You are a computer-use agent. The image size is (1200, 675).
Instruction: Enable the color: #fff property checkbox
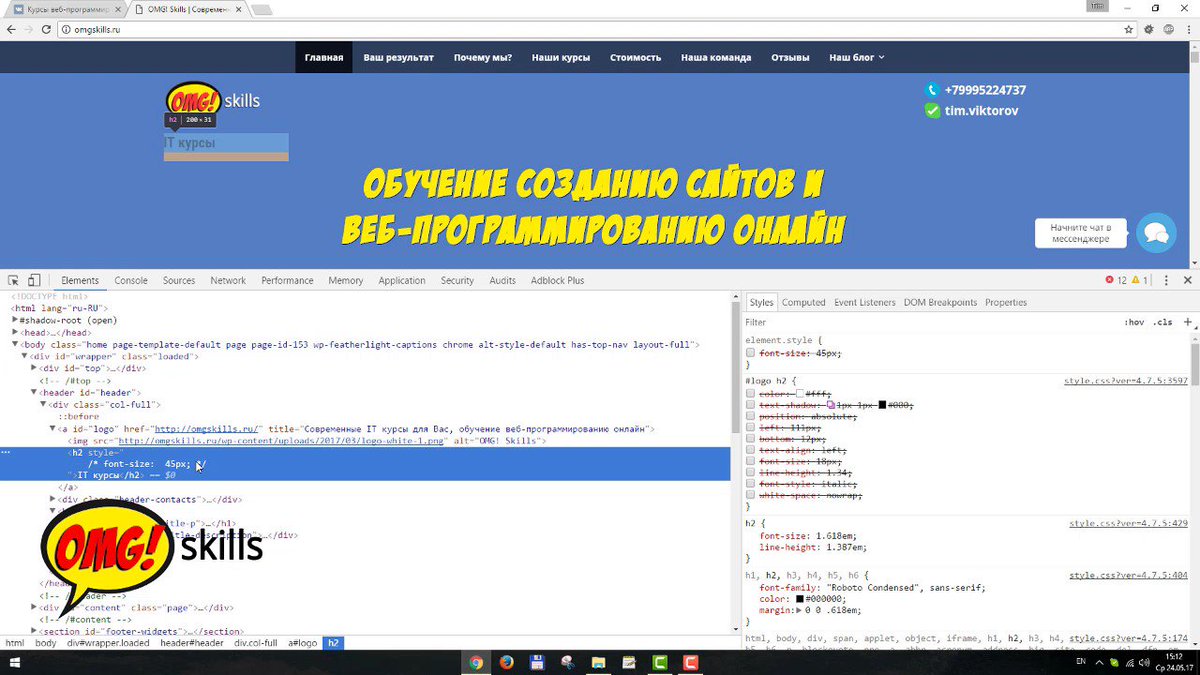pos(751,394)
